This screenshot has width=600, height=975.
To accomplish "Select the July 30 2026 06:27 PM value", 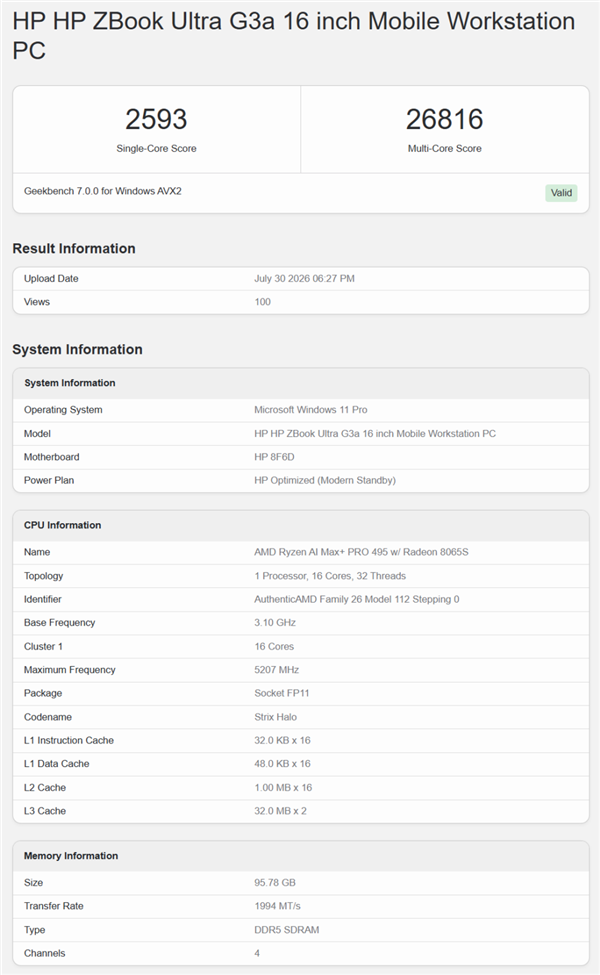I will point(304,279).
